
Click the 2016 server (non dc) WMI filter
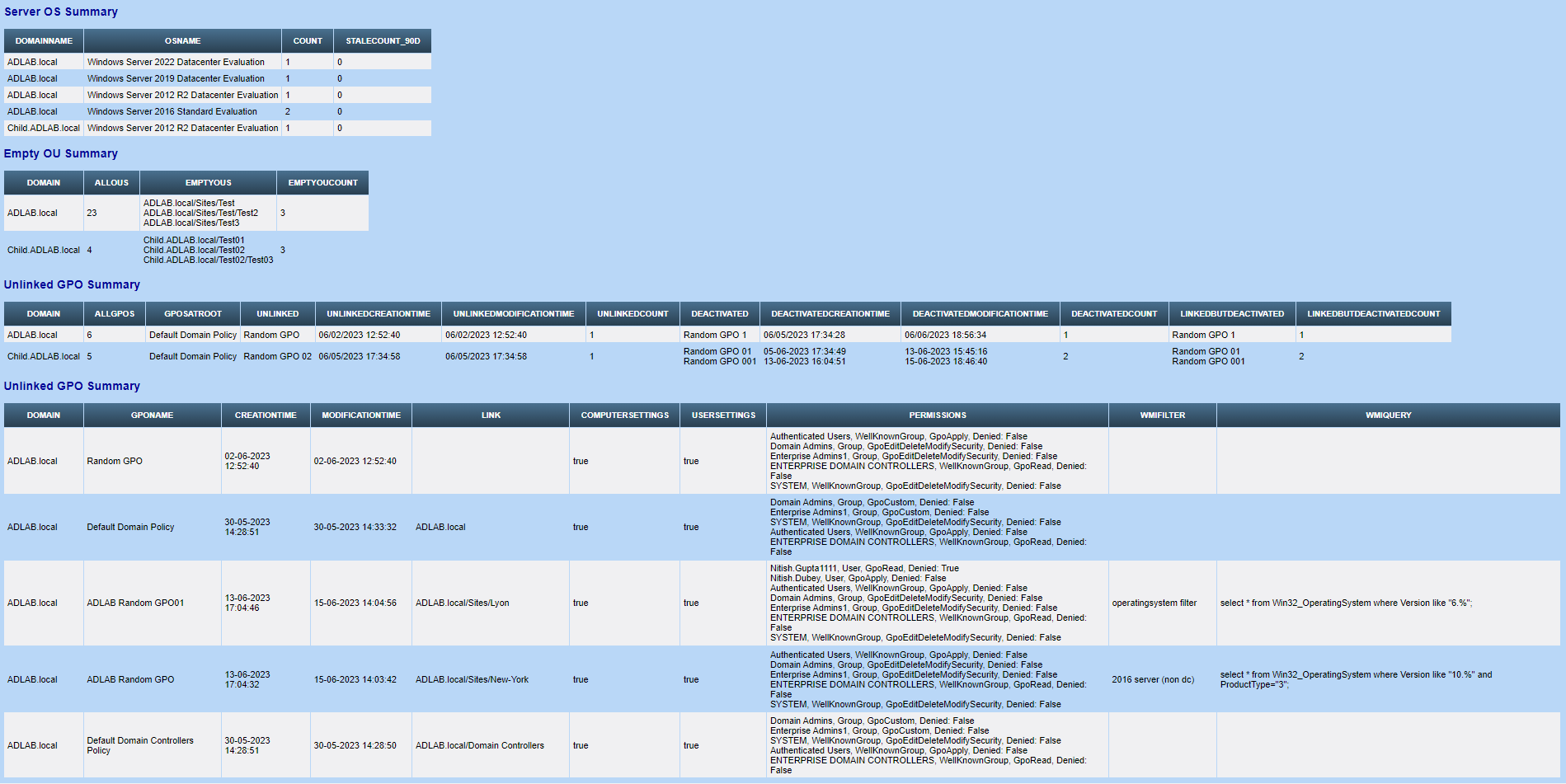pos(1153,679)
